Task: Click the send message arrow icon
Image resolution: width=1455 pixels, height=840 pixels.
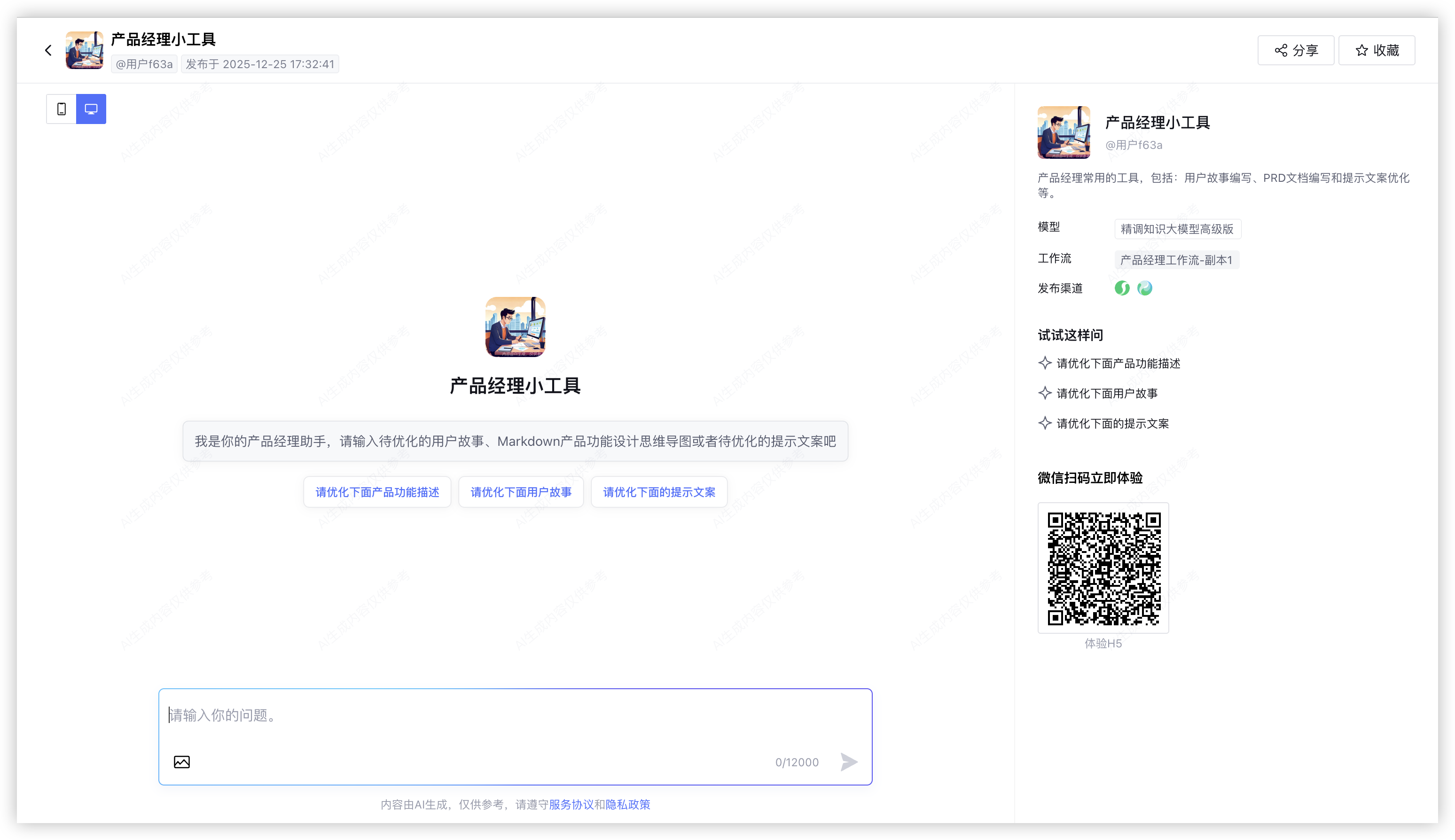Action: (848, 762)
